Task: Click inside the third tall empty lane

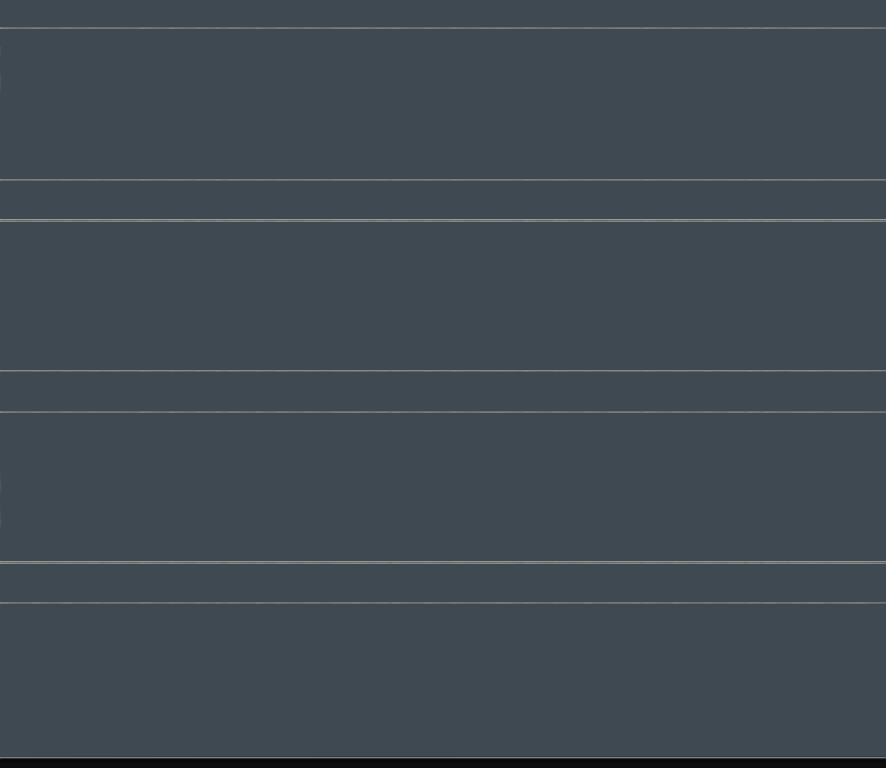Action: 443,487
